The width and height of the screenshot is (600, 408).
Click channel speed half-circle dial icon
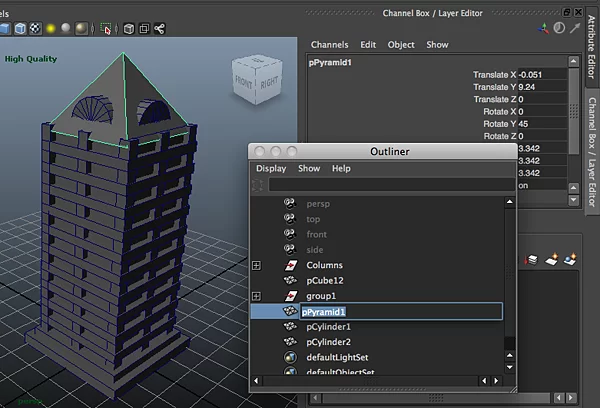pos(559,28)
